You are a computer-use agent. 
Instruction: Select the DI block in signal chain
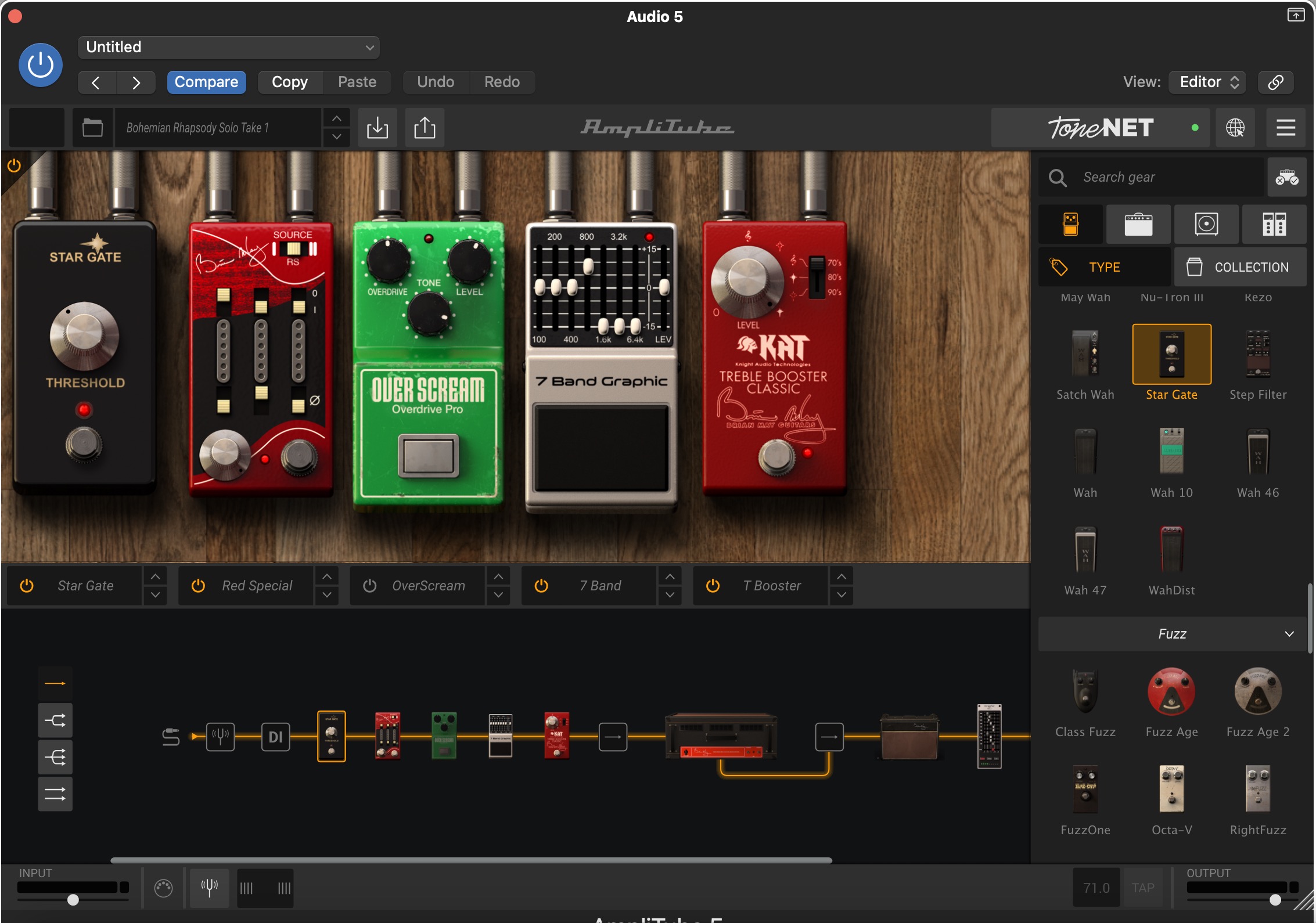[275, 737]
